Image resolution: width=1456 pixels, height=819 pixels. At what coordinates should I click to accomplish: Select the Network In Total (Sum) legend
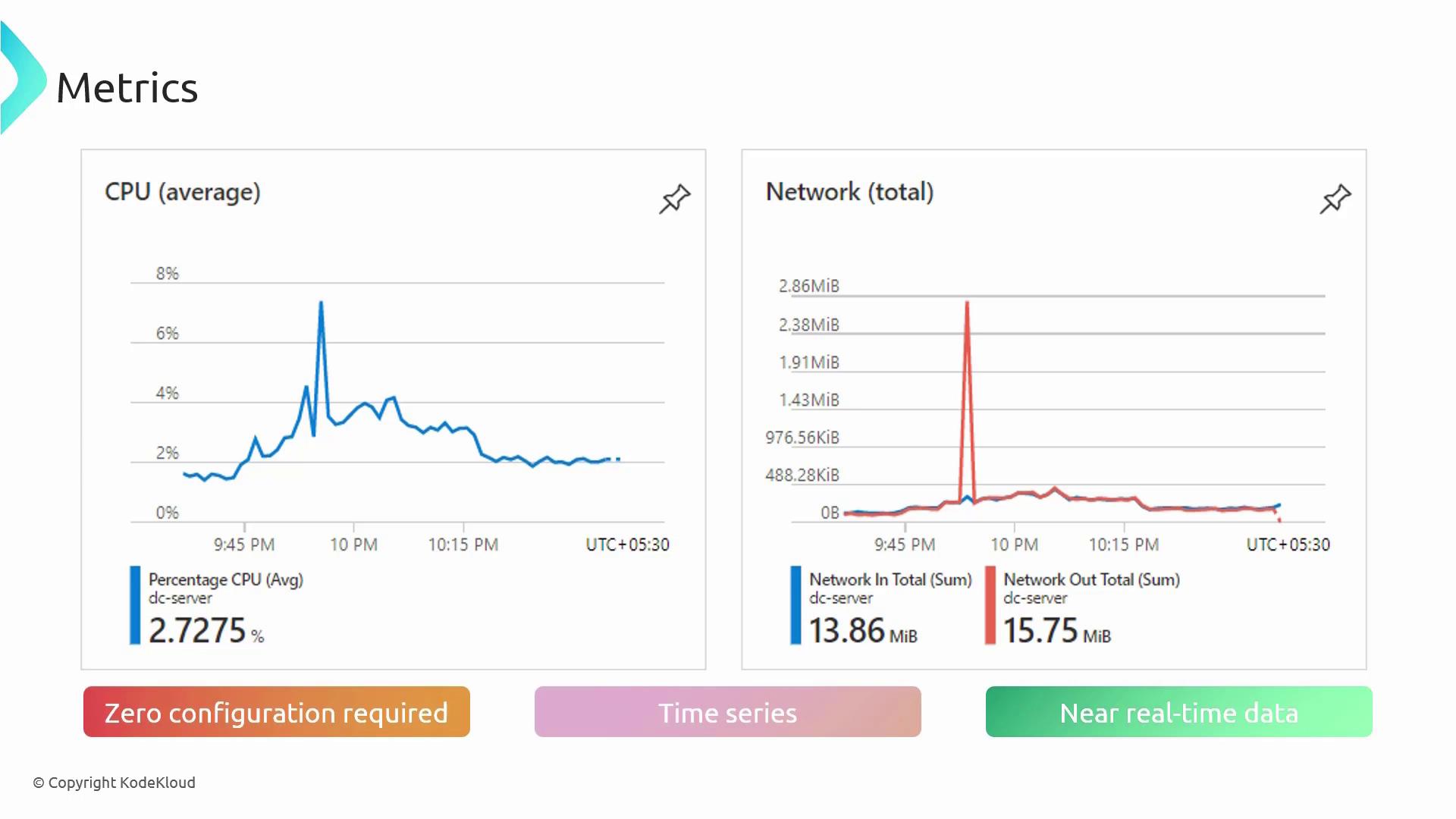coord(890,579)
